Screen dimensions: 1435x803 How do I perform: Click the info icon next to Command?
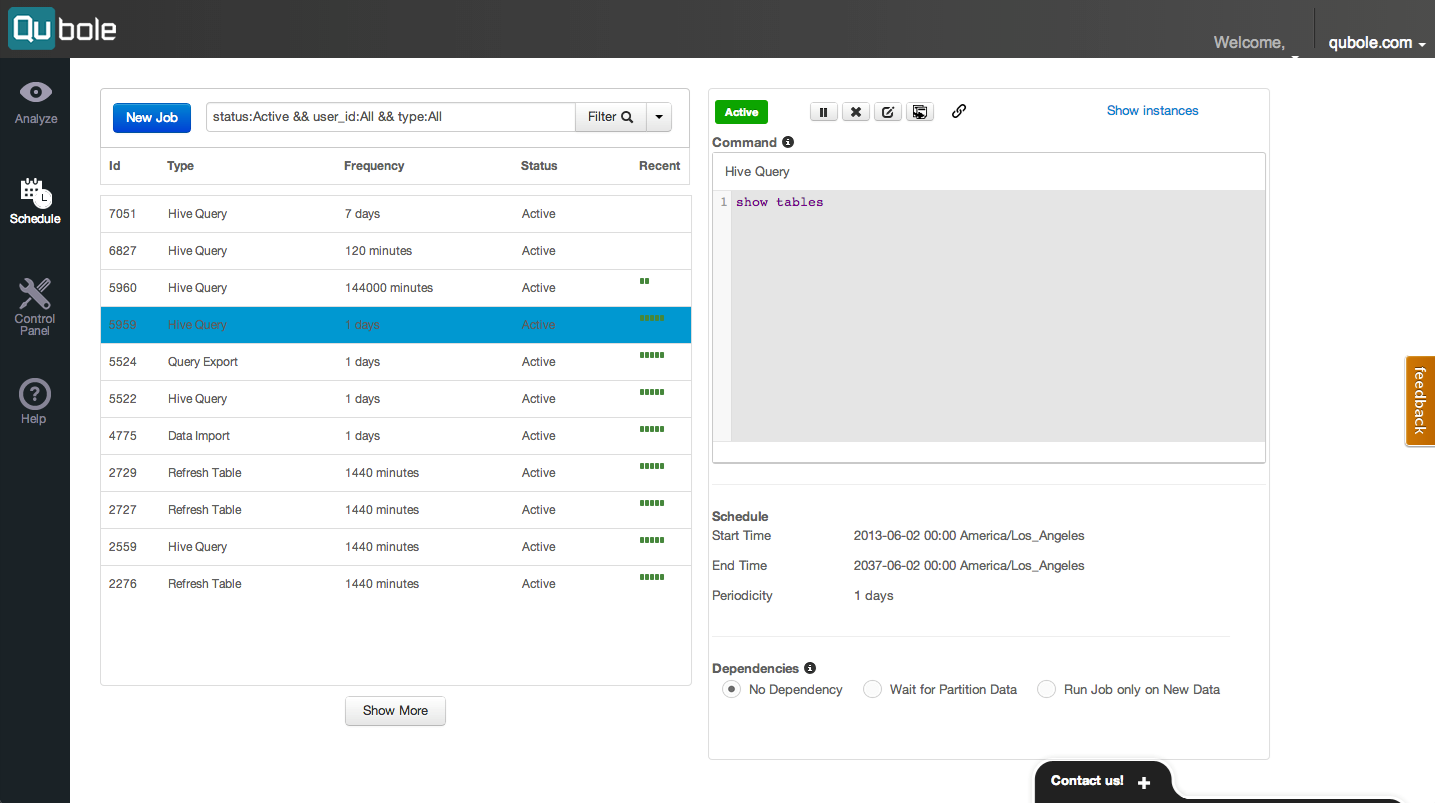[x=788, y=142]
